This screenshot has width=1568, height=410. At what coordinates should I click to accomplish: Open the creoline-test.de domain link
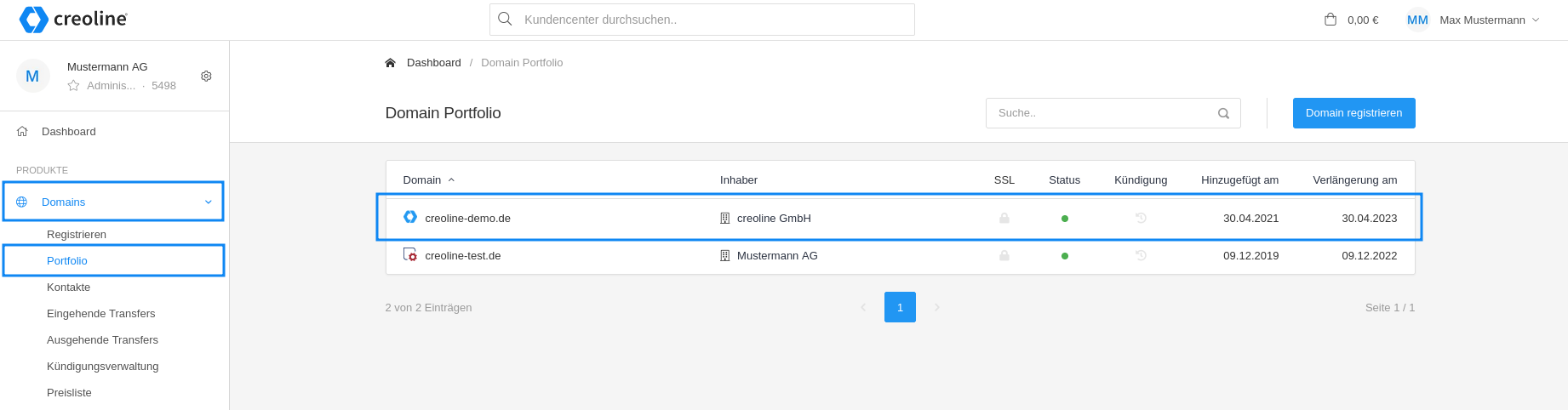tap(463, 256)
